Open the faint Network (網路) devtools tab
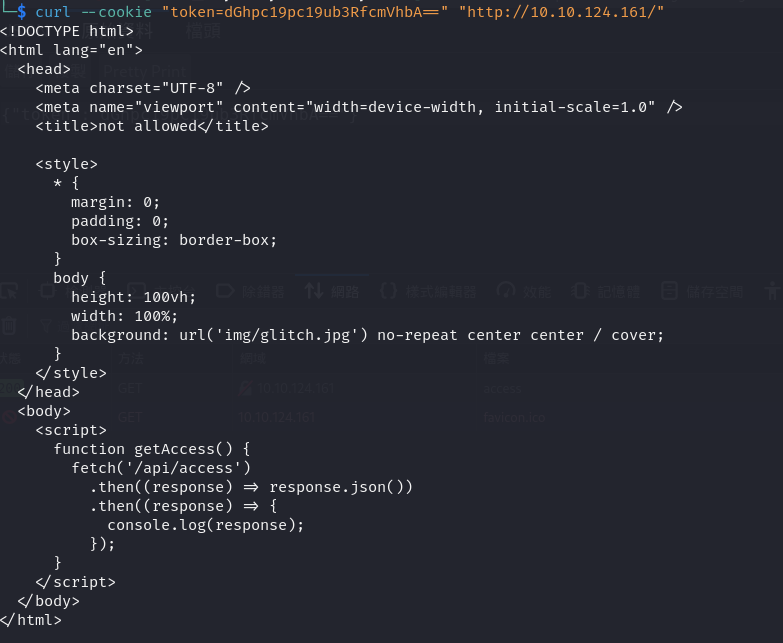Screen dimensions: 783x643 coord(344,292)
